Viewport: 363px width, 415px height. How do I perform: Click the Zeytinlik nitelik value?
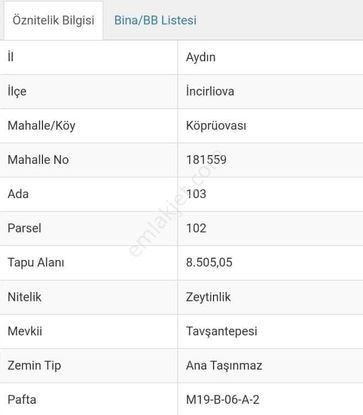point(208,297)
